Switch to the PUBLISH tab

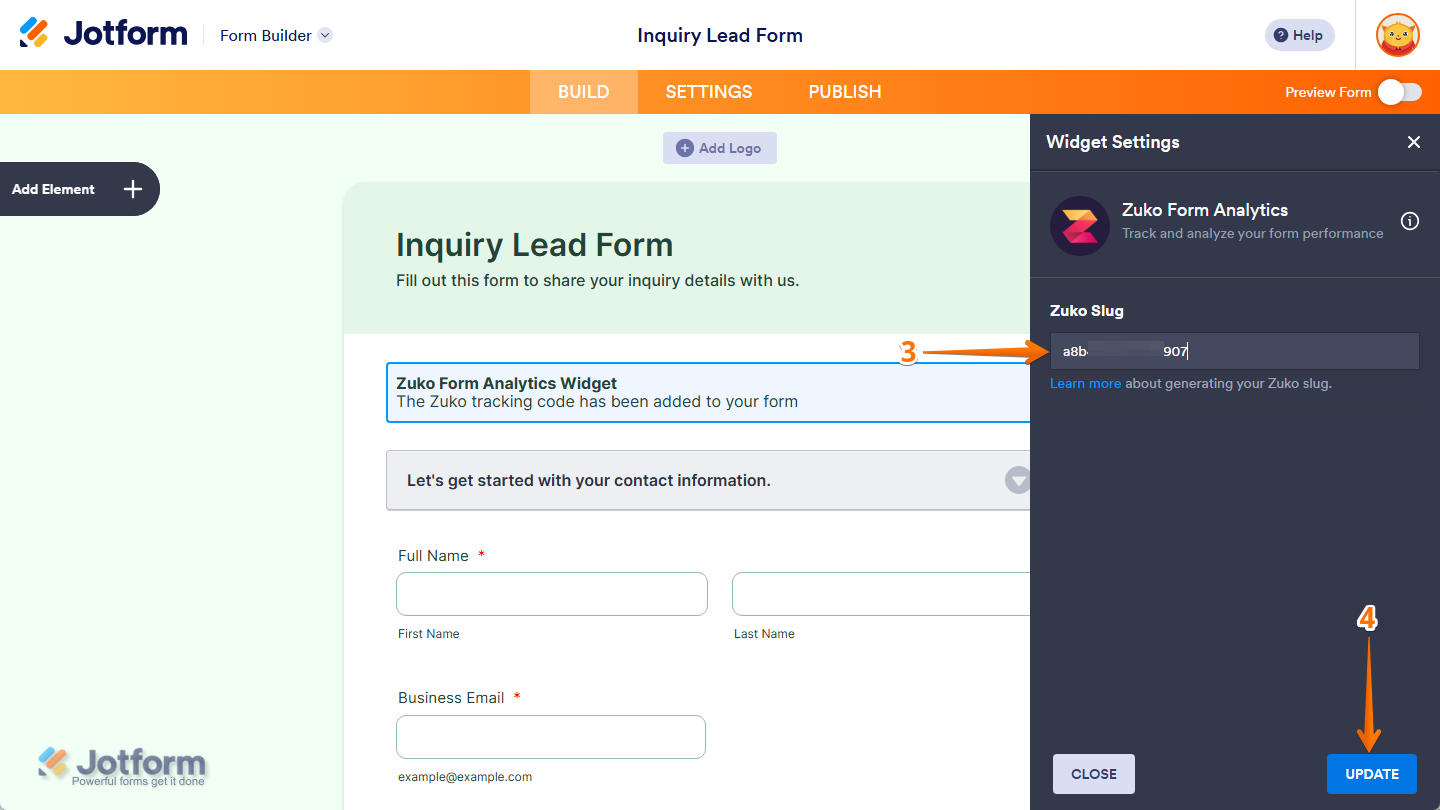844,91
